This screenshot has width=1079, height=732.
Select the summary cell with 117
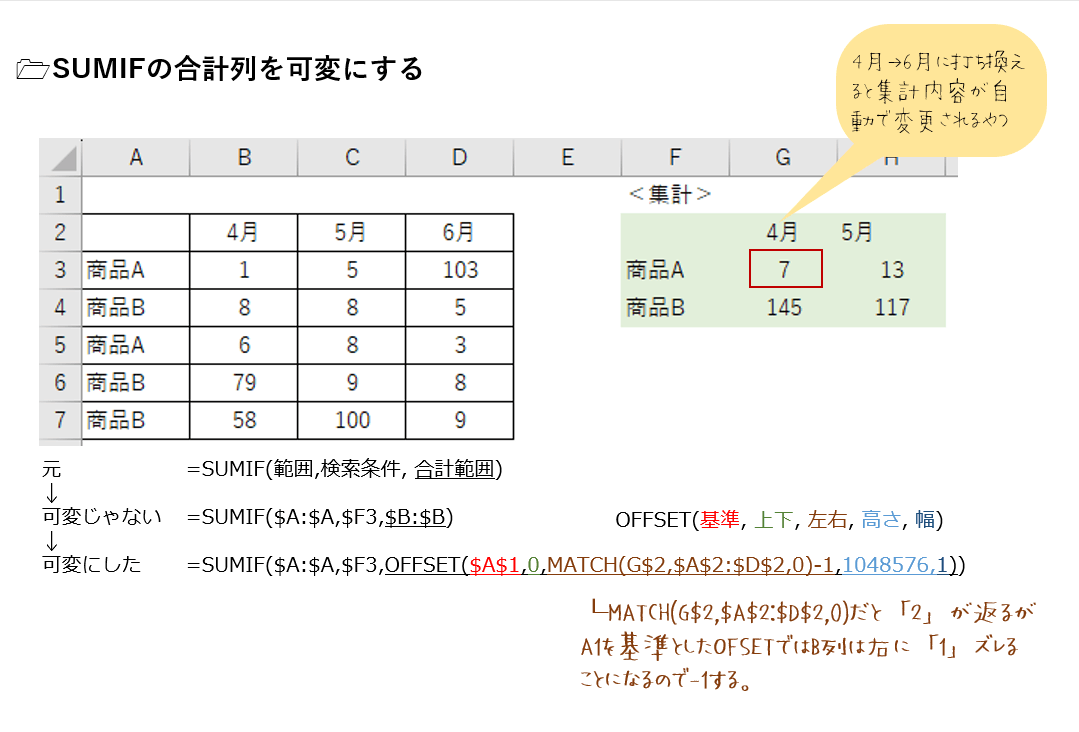(x=891, y=307)
